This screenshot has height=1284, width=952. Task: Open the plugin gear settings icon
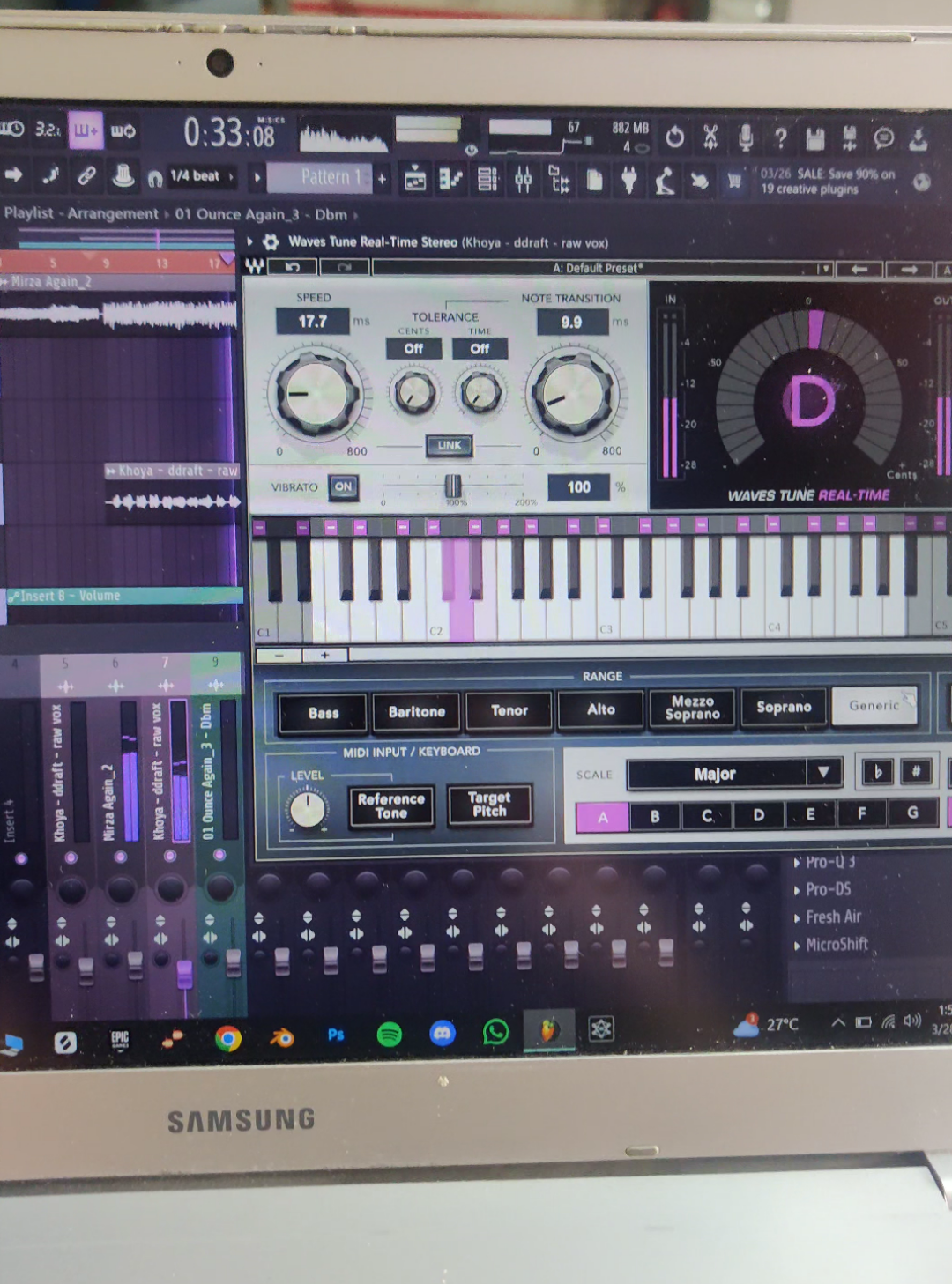point(271,241)
